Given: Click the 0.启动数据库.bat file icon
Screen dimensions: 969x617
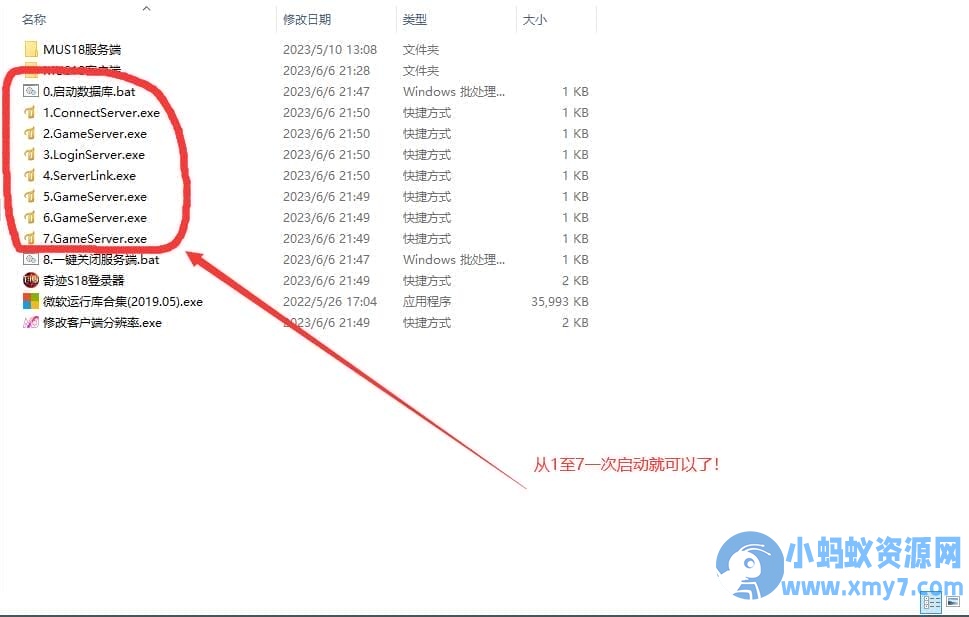Looking at the screenshot, I should [x=30, y=91].
